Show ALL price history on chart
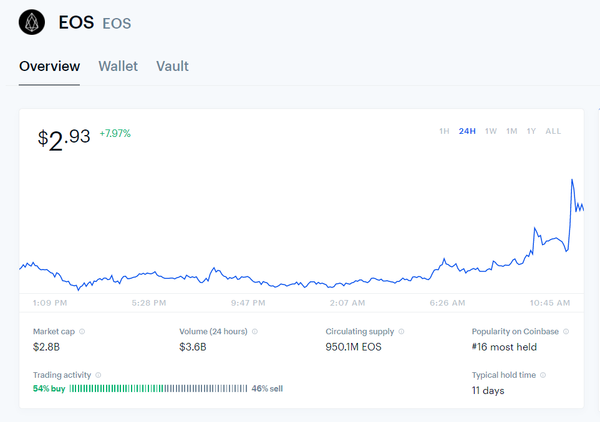This screenshot has height=422, width=600. pos(553,131)
